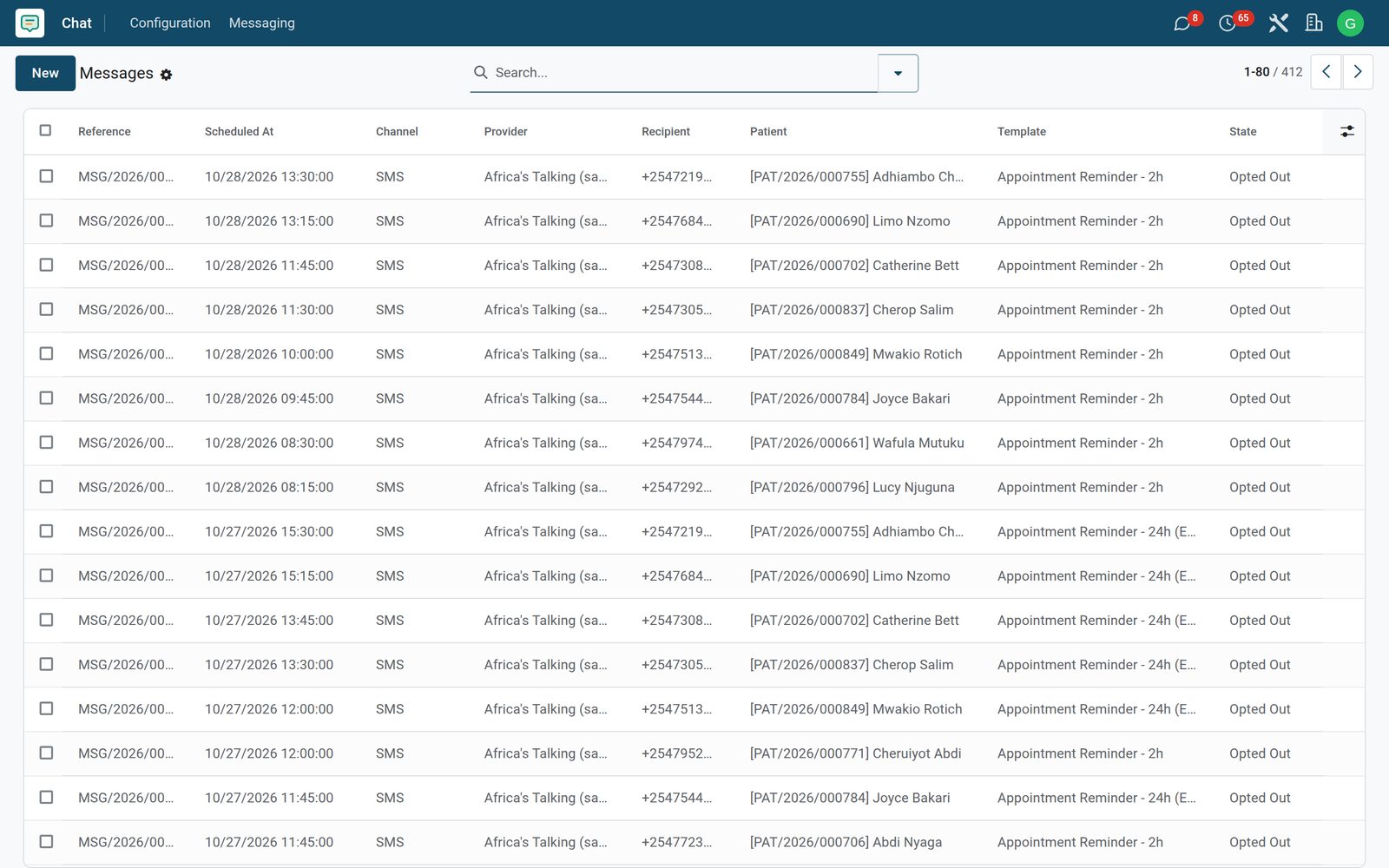Click Africa's Talking provider in Cheruiyot Abdi row

(x=546, y=753)
